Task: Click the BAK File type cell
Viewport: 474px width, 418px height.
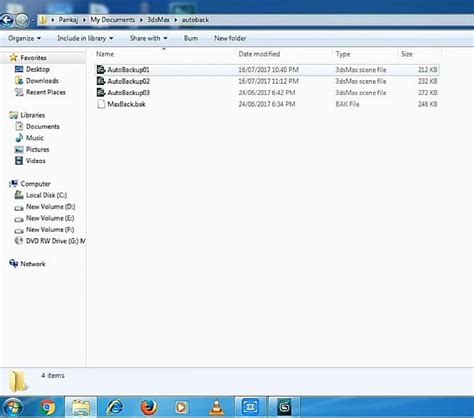Action: (x=347, y=104)
